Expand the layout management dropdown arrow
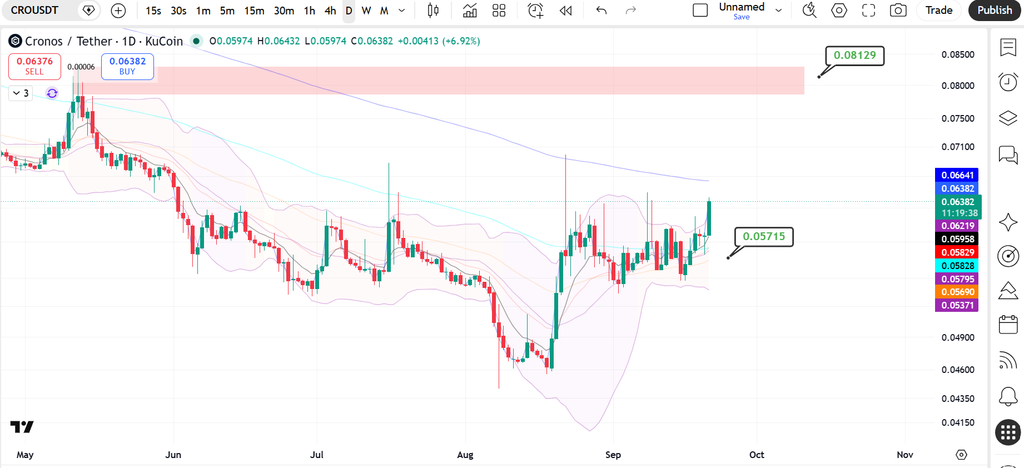Viewport: 1024px width, 468px height. tap(778, 10)
